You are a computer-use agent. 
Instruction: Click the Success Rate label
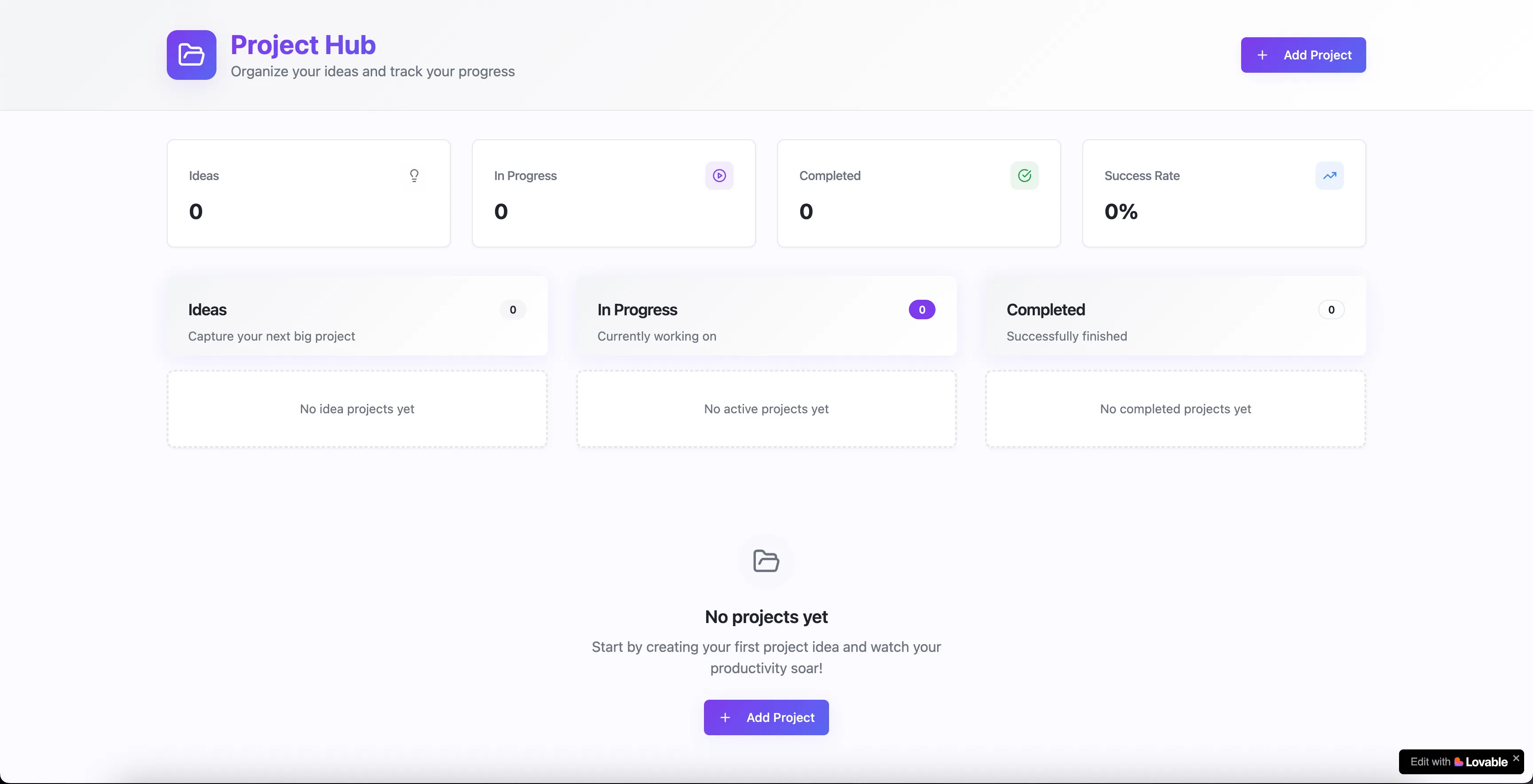1142,176
